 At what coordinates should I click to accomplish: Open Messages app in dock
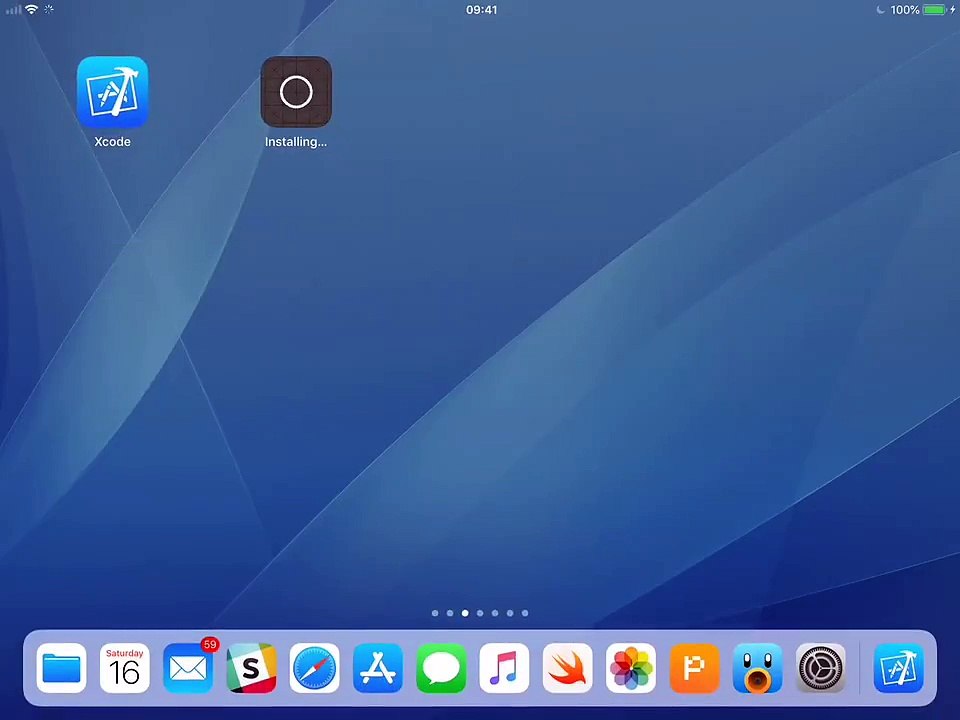pos(441,668)
